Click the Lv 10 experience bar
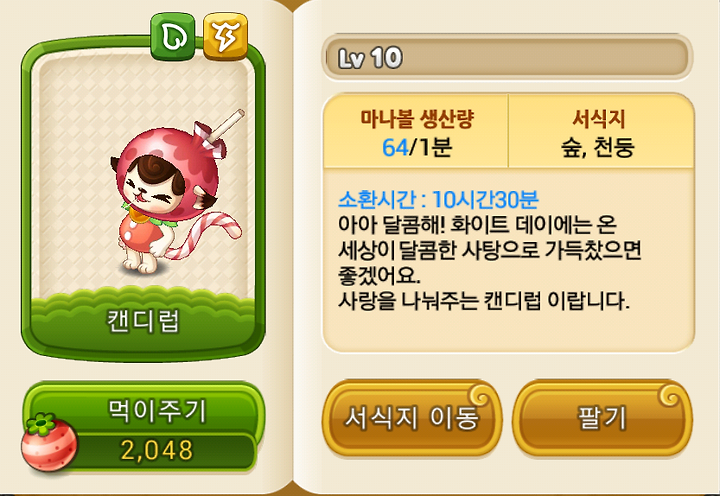The width and height of the screenshot is (720, 496). (507, 57)
